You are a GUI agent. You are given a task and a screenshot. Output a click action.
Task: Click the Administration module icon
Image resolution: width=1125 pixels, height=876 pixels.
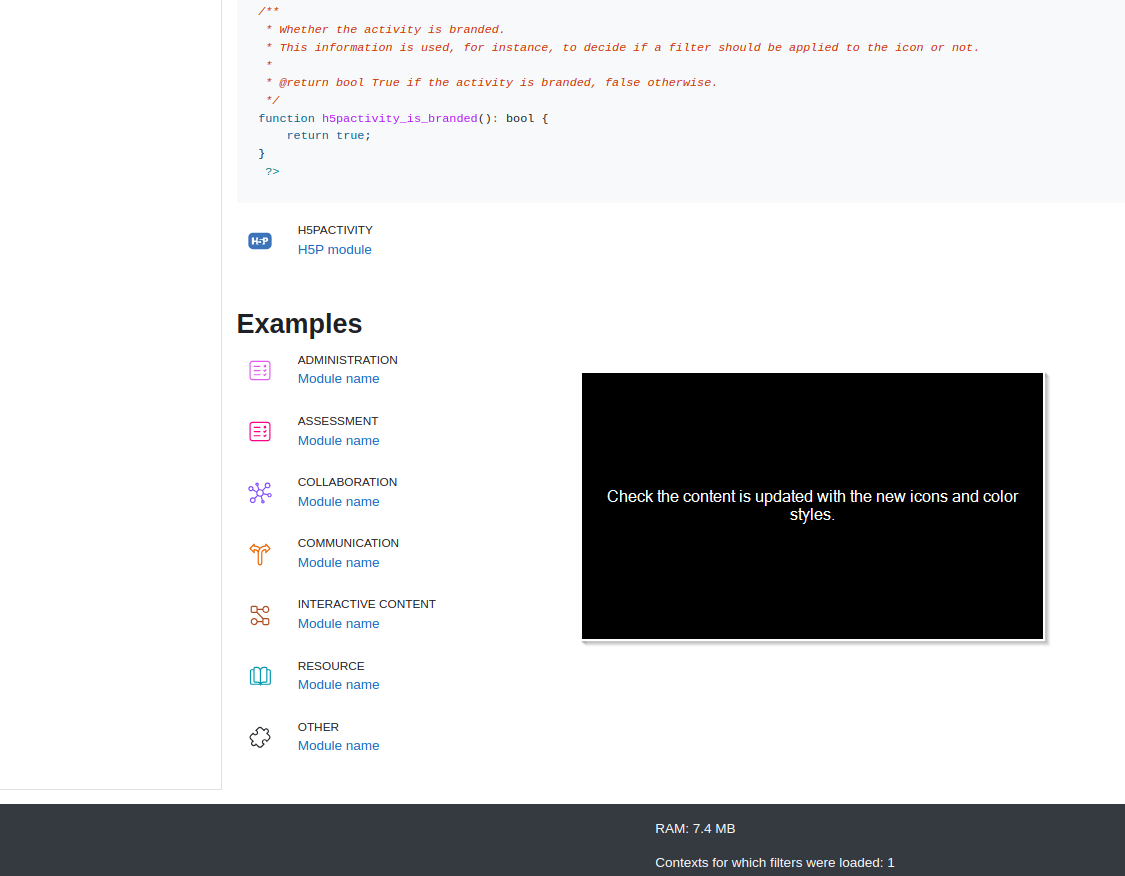coord(260,370)
